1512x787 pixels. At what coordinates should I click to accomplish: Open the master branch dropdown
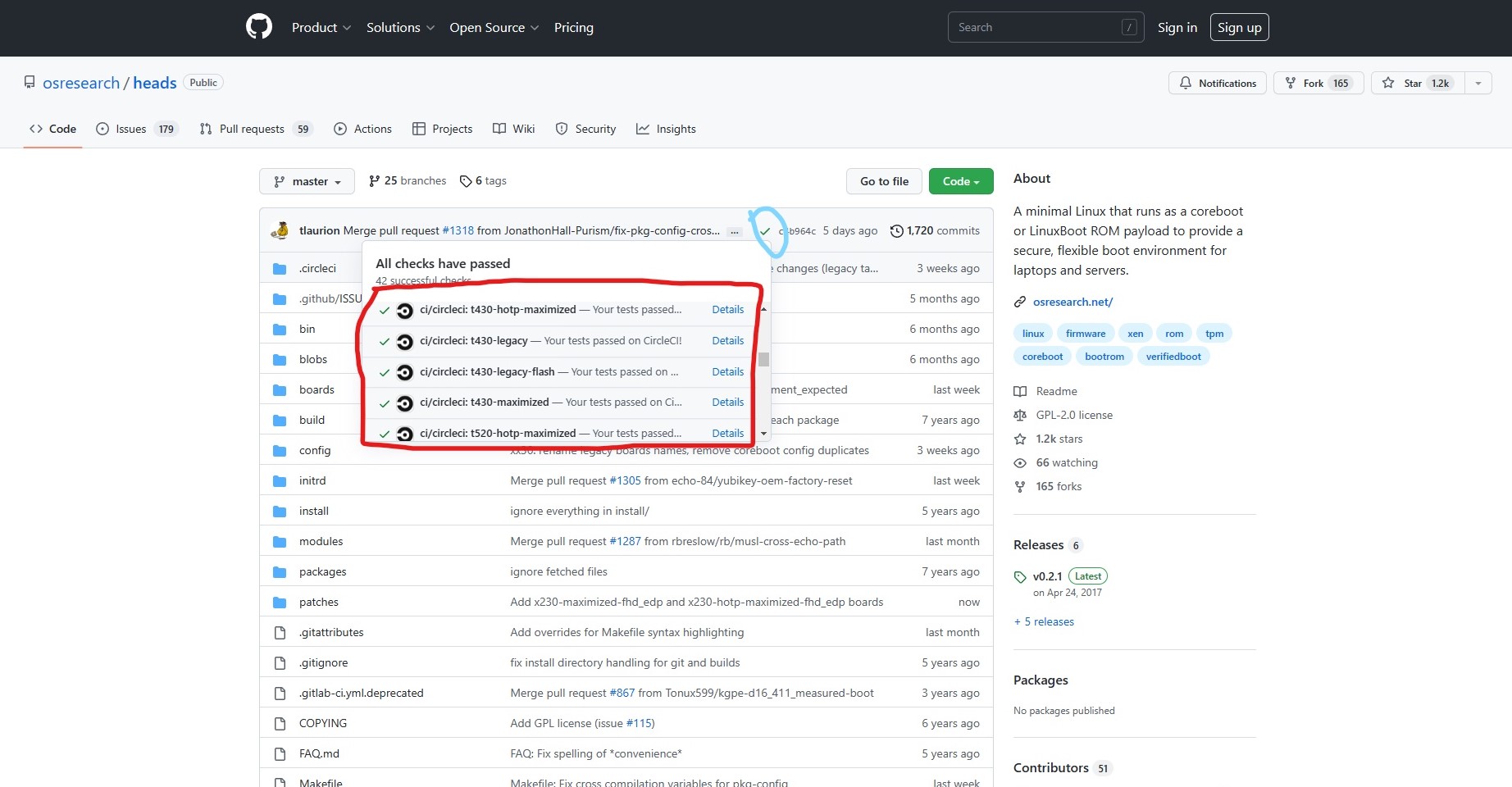(x=307, y=181)
